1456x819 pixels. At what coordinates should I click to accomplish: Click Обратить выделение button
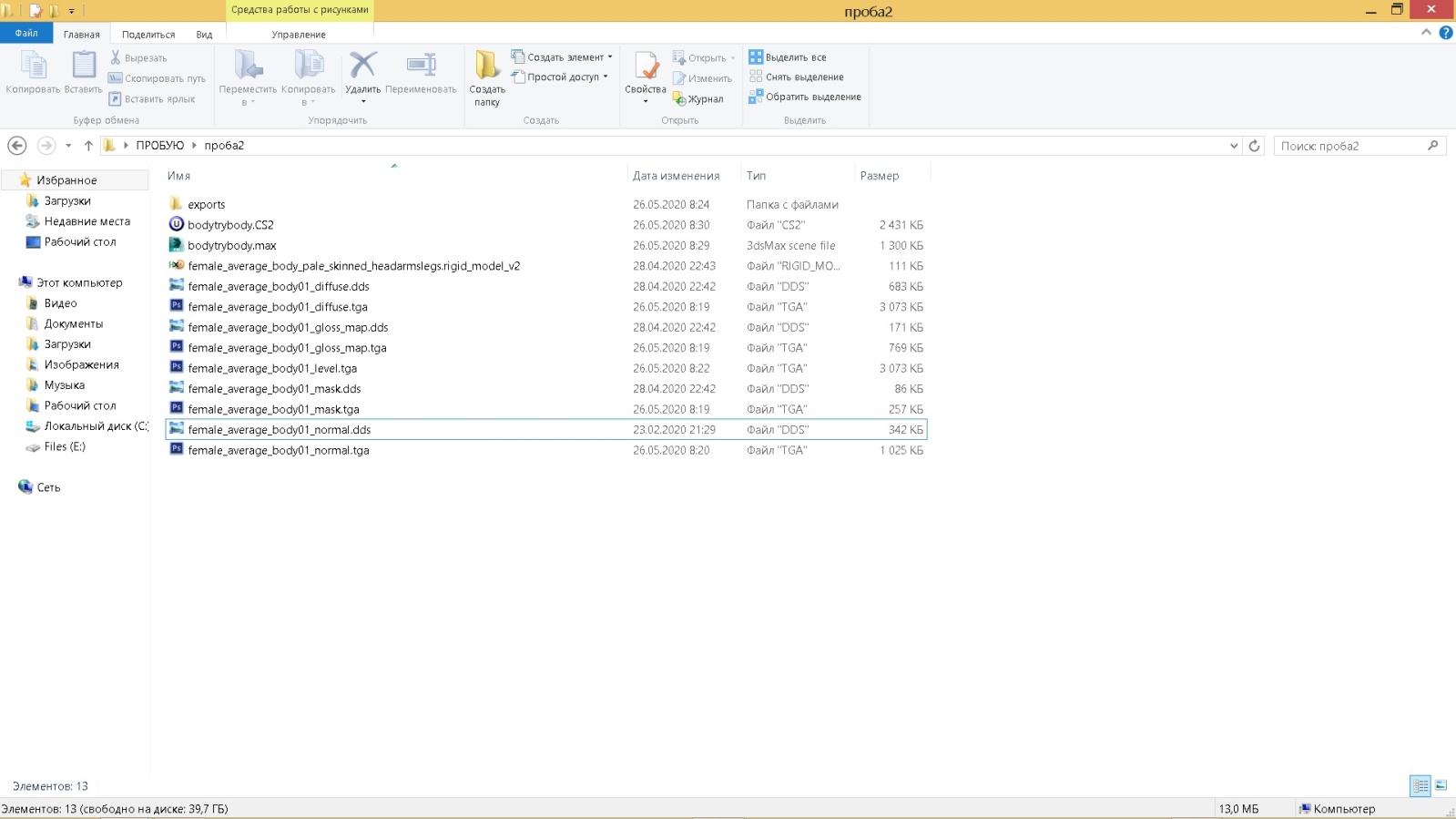(805, 97)
